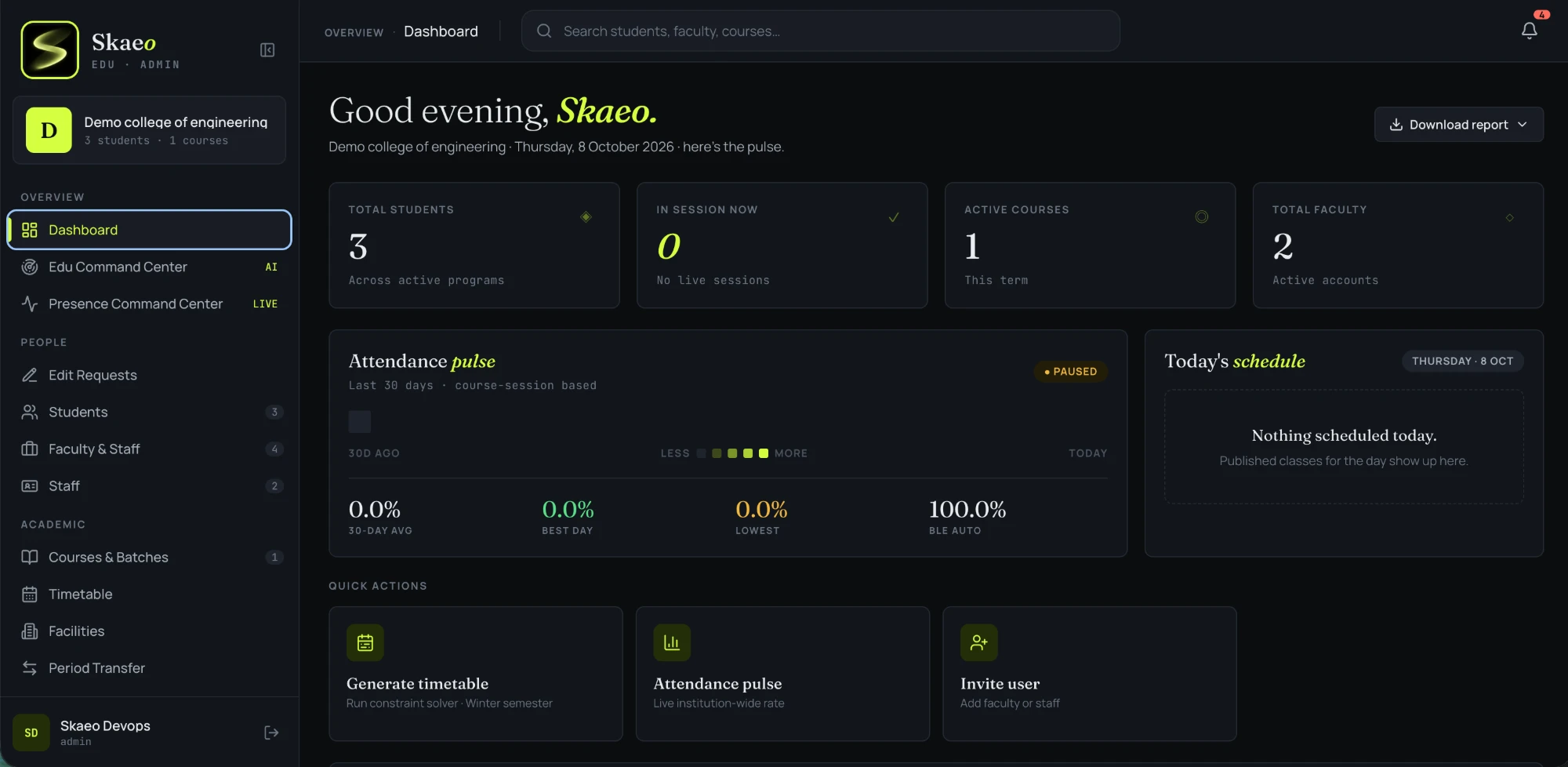
Task: Open the Timetable page
Action: pyautogui.click(x=149, y=594)
